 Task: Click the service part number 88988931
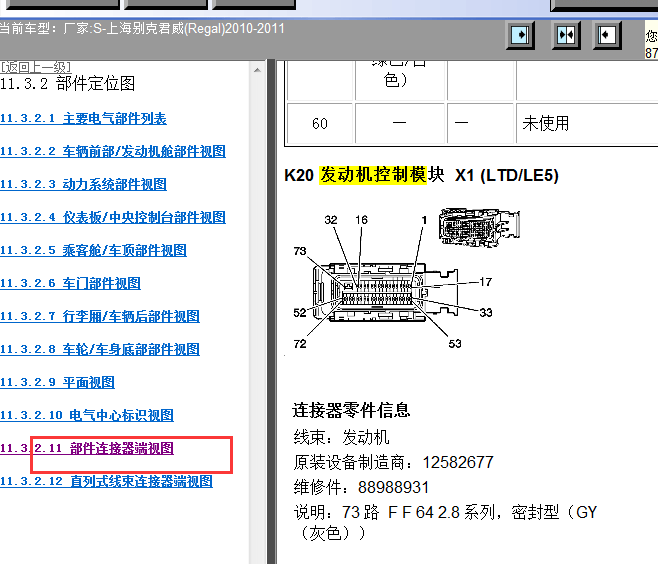click(393, 488)
